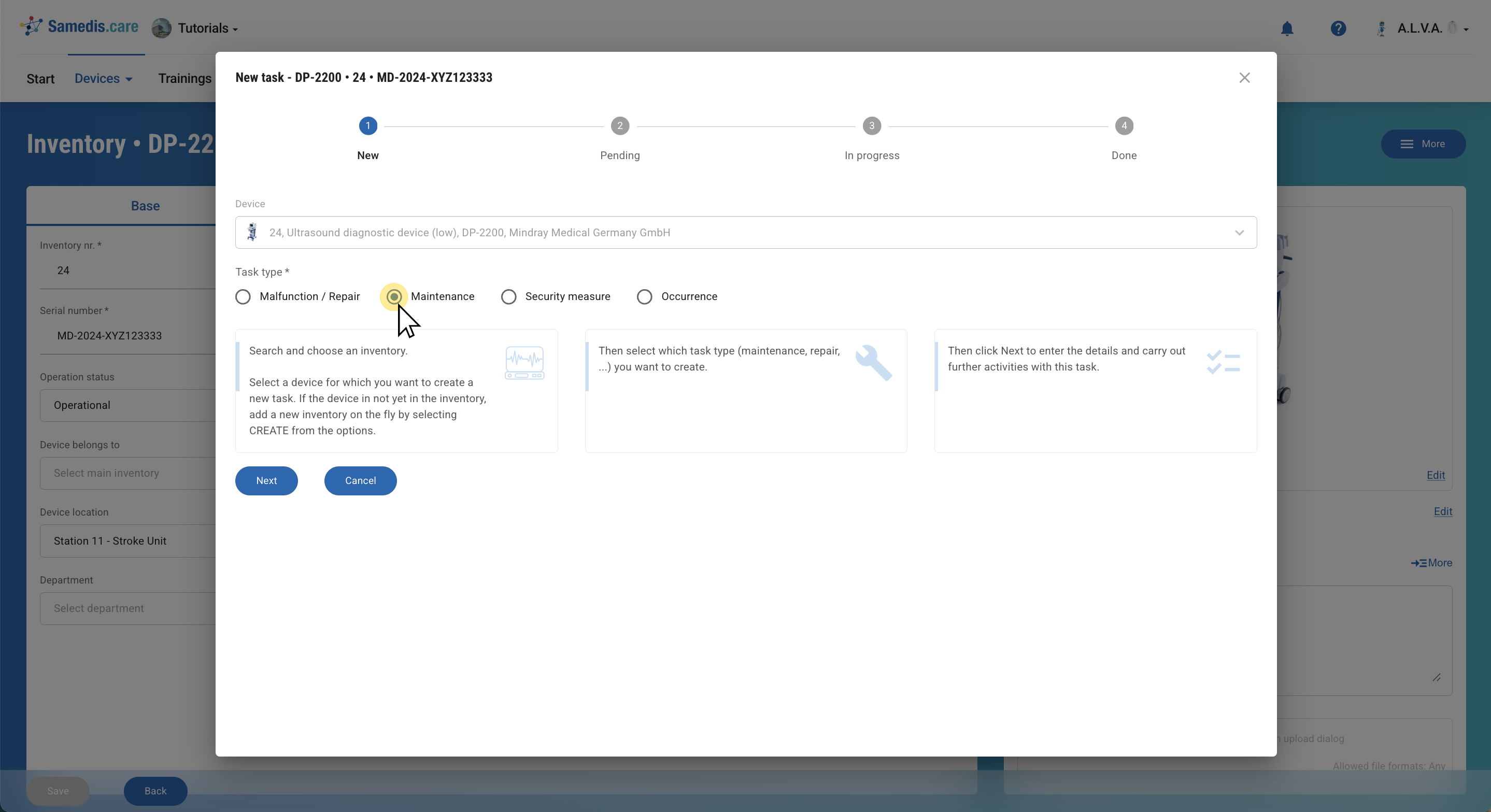
Task: Go to the Start menu item
Action: coord(40,79)
